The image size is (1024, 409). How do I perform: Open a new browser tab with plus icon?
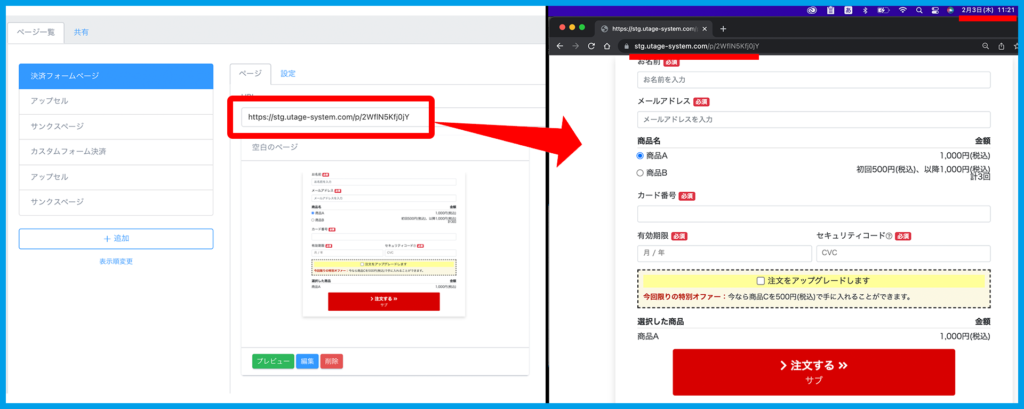pos(723,28)
